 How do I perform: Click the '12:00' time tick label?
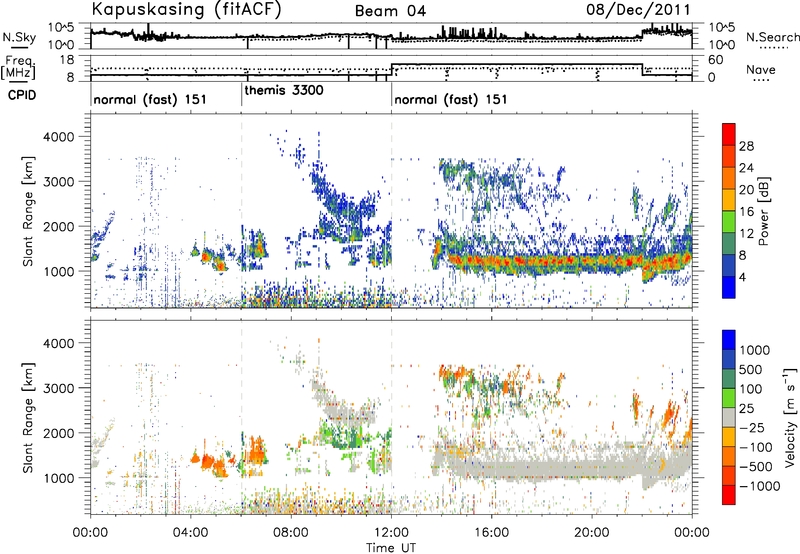[x=391, y=533]
